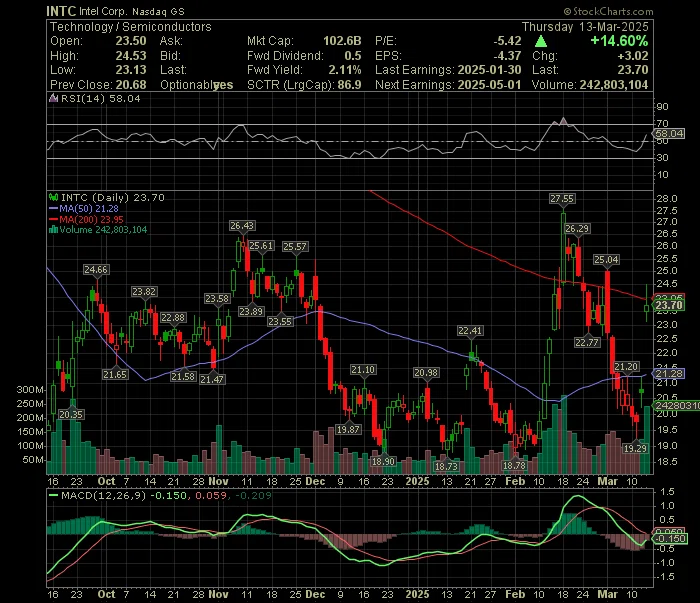Click the low price label 18.90
Image resolution: width=700 pixels, height=603 pixels.
tap(383, 461)
